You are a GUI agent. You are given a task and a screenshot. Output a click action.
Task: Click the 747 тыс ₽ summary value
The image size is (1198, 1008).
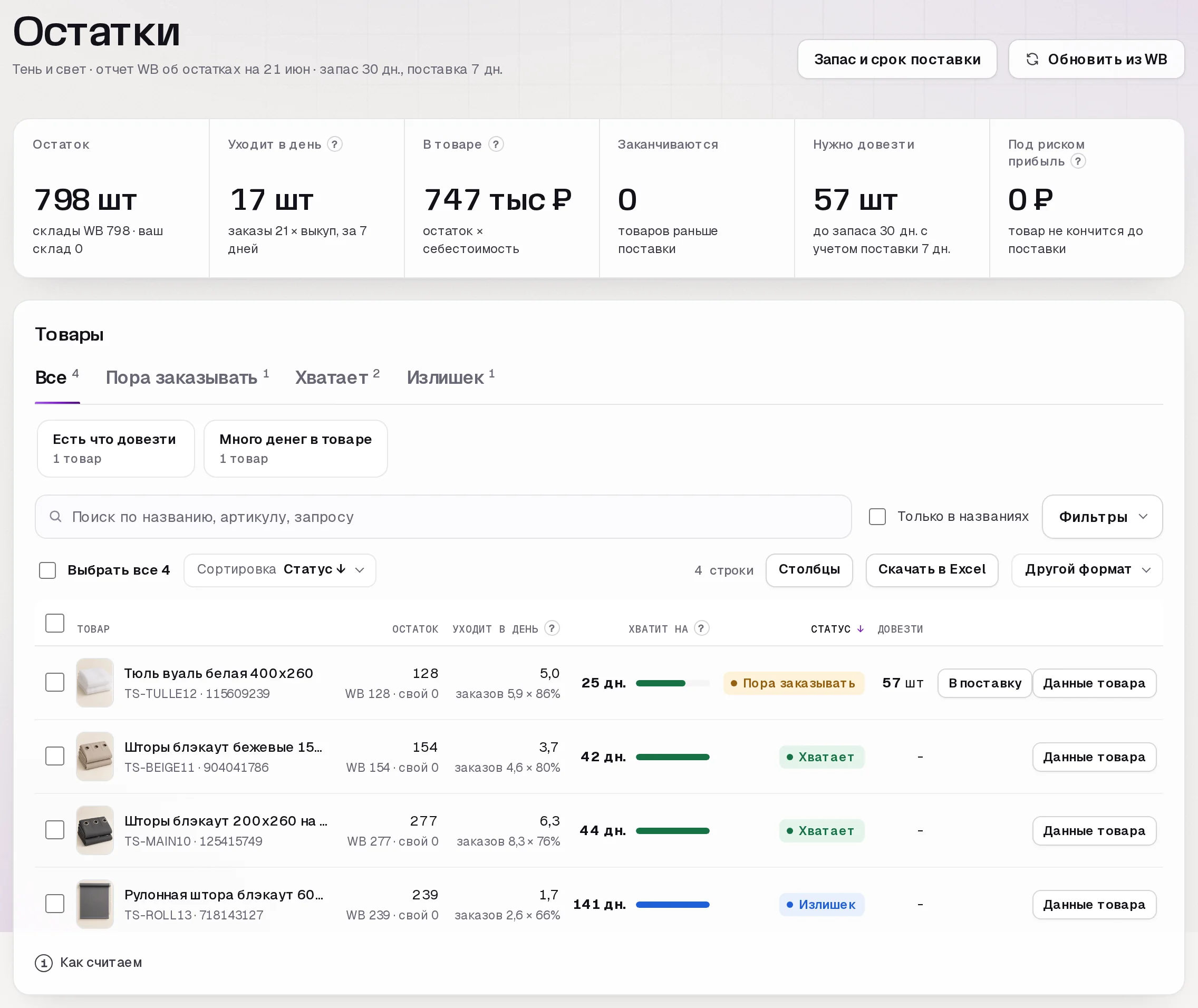497,200
